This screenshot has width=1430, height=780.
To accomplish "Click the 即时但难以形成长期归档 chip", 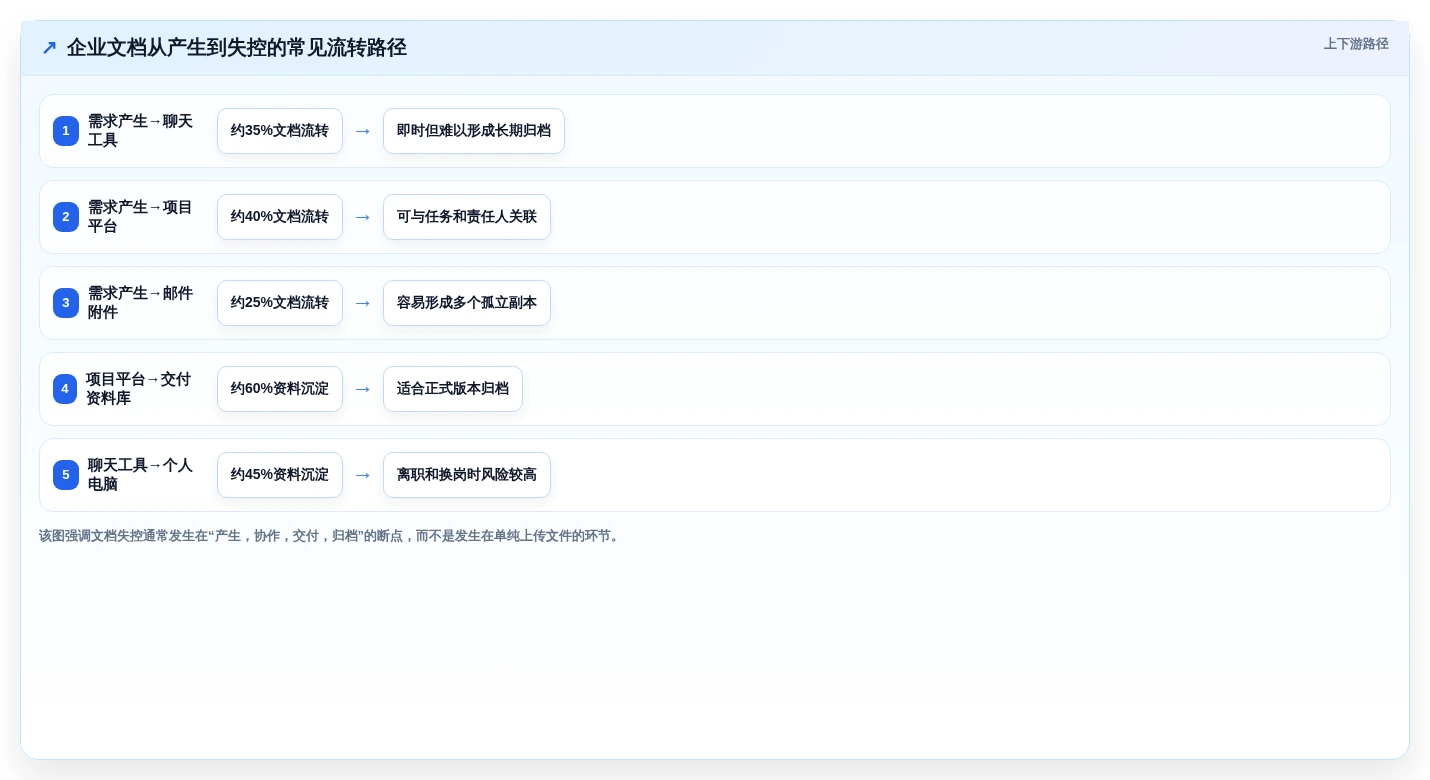I will coord(474,131).
